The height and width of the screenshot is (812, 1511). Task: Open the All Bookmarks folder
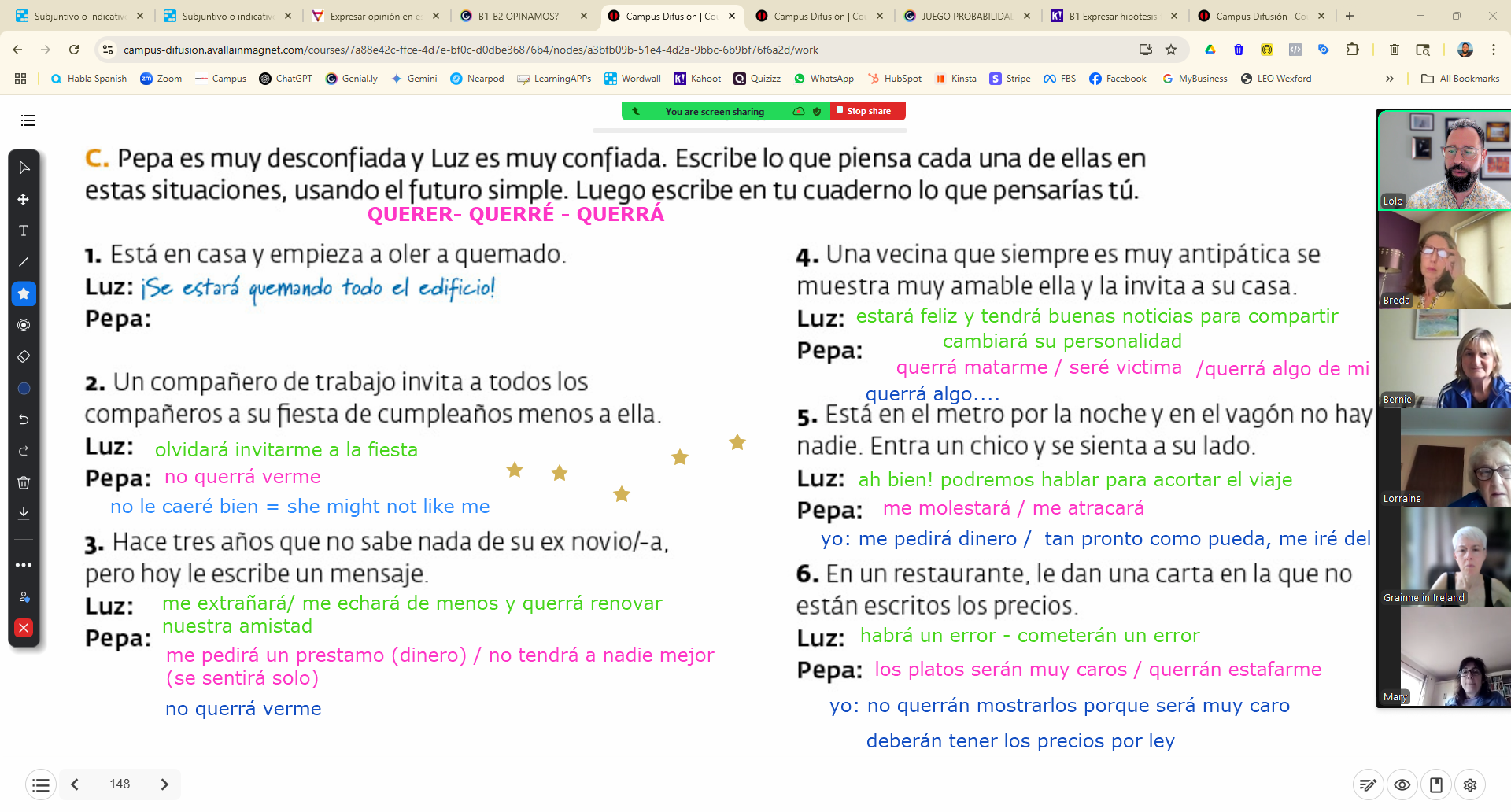click(x=1461, y=79)
